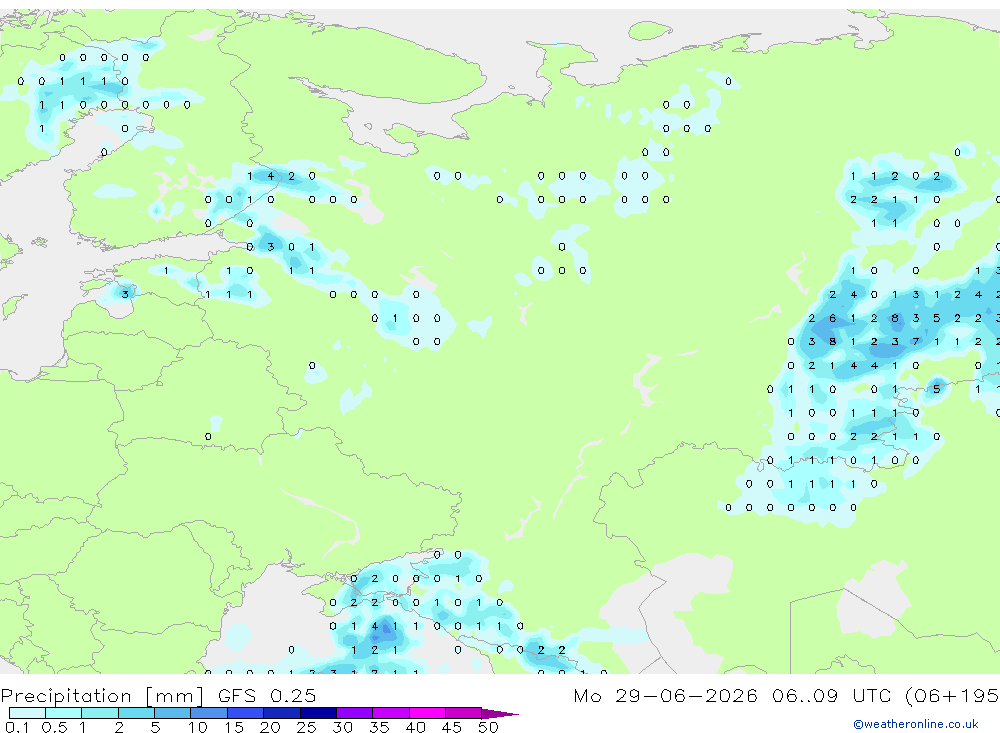Click the map value '6' in eastern rain area
Screen dimensions: 1000x733
click(x=832, y=318)
